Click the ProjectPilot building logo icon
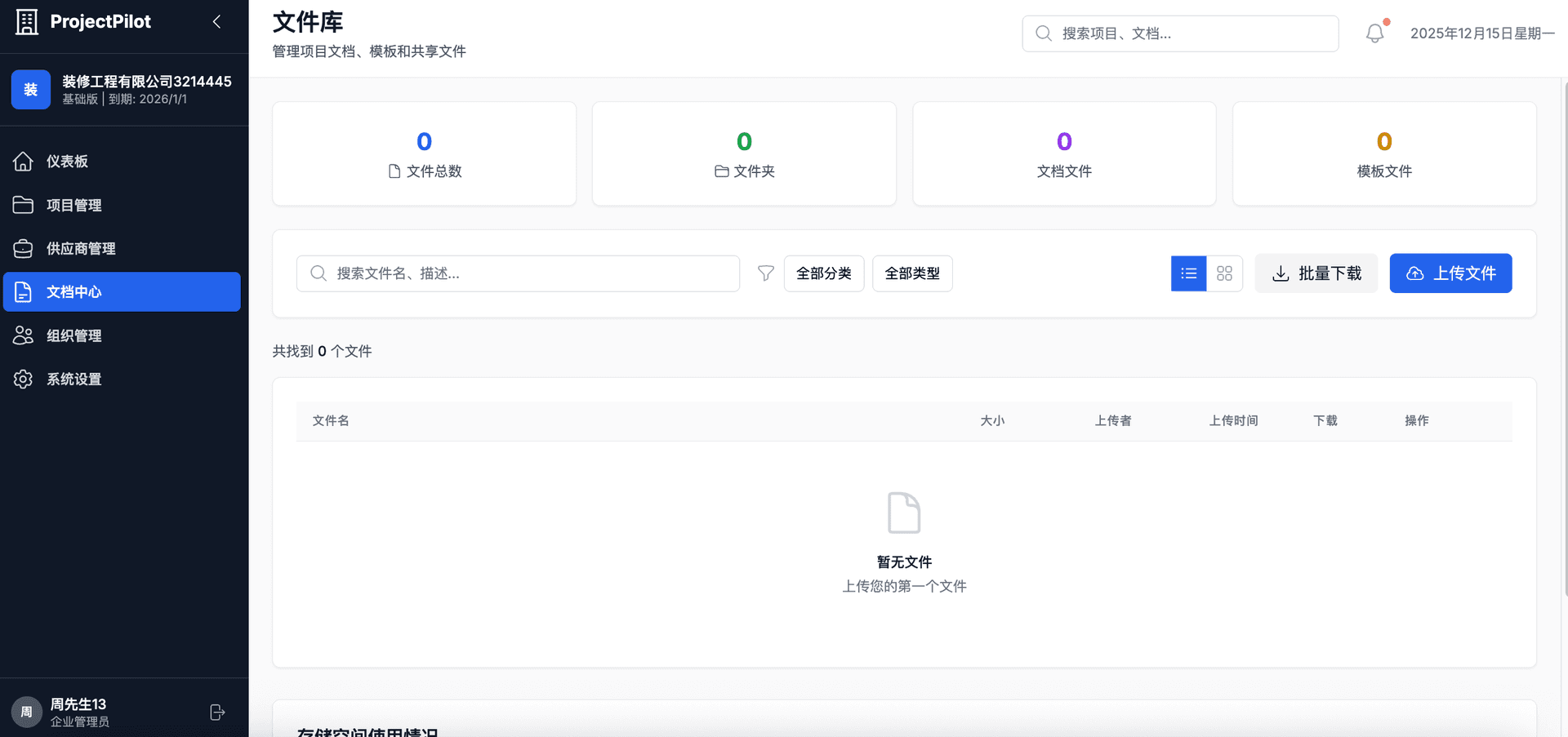This screenshot has width=1568, height=737. pos(27,22)
